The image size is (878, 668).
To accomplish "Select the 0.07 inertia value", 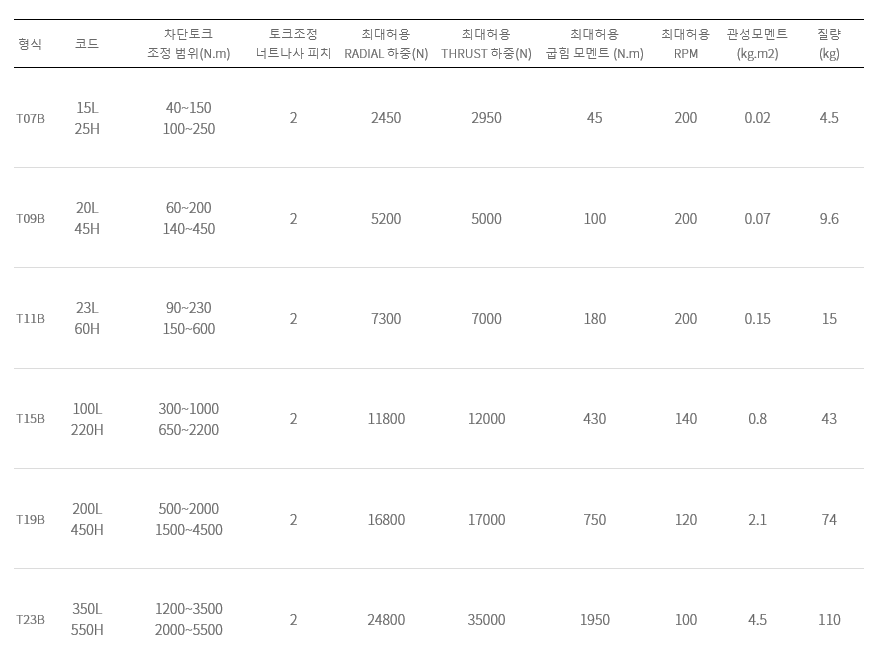I will (757, 218).
